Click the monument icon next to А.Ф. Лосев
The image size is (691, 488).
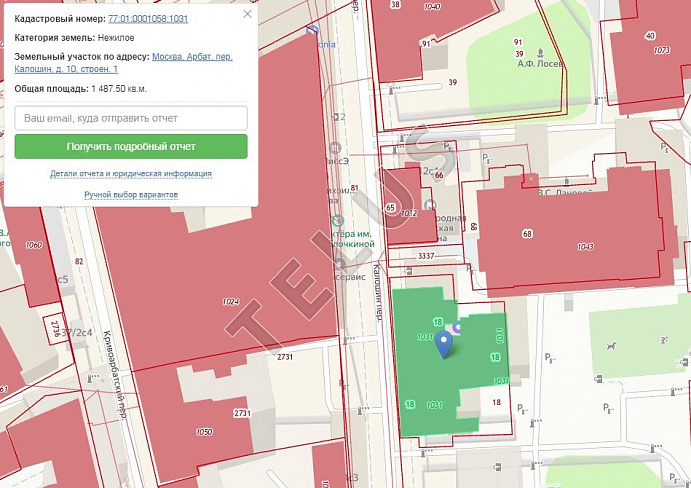click(x=541, y=53)
